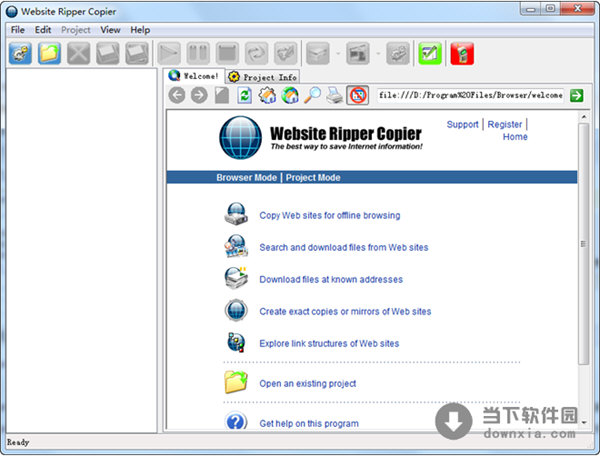Click the disabled play/start toolbar icon
The width and height of the screenshot is (600, 456).
click(x=169, y=53)
